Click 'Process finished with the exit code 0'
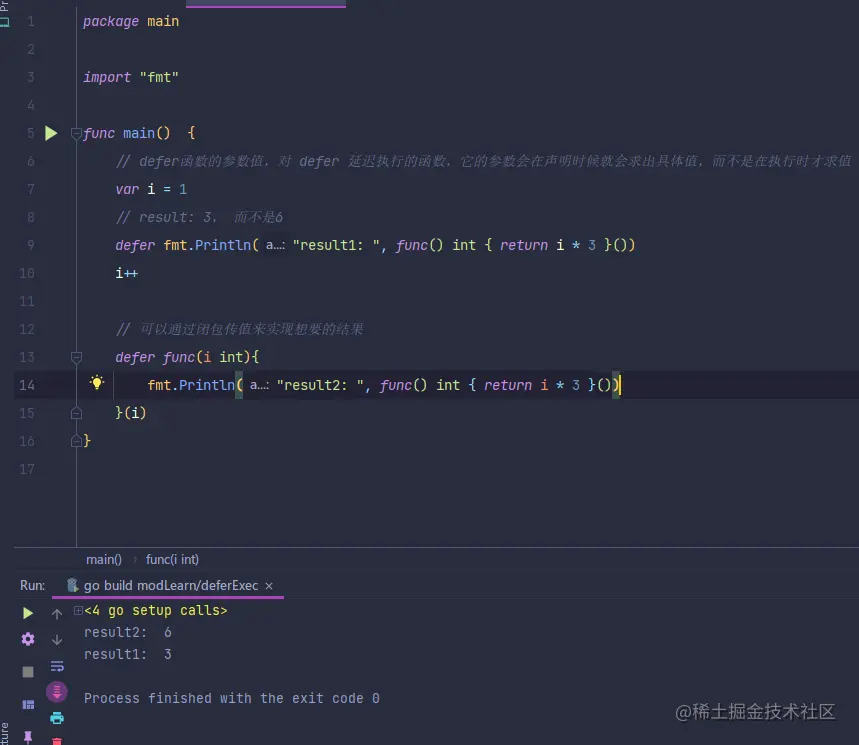 click(232, 698)
